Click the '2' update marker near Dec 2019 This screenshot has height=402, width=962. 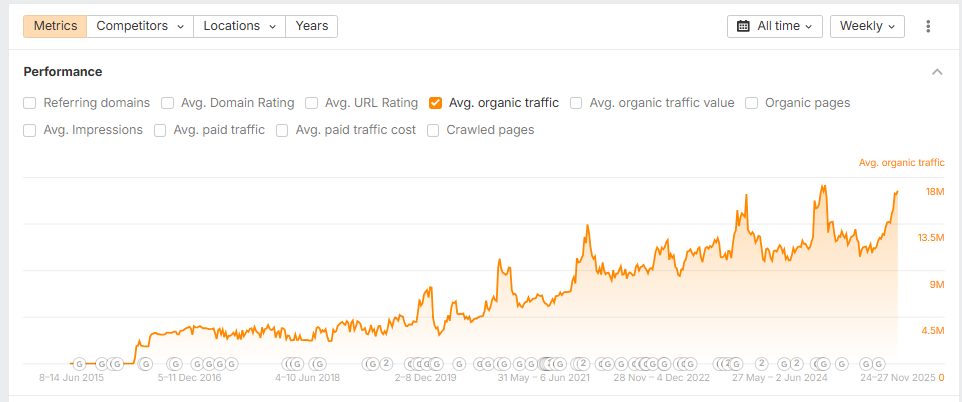(x=386, y=363)
